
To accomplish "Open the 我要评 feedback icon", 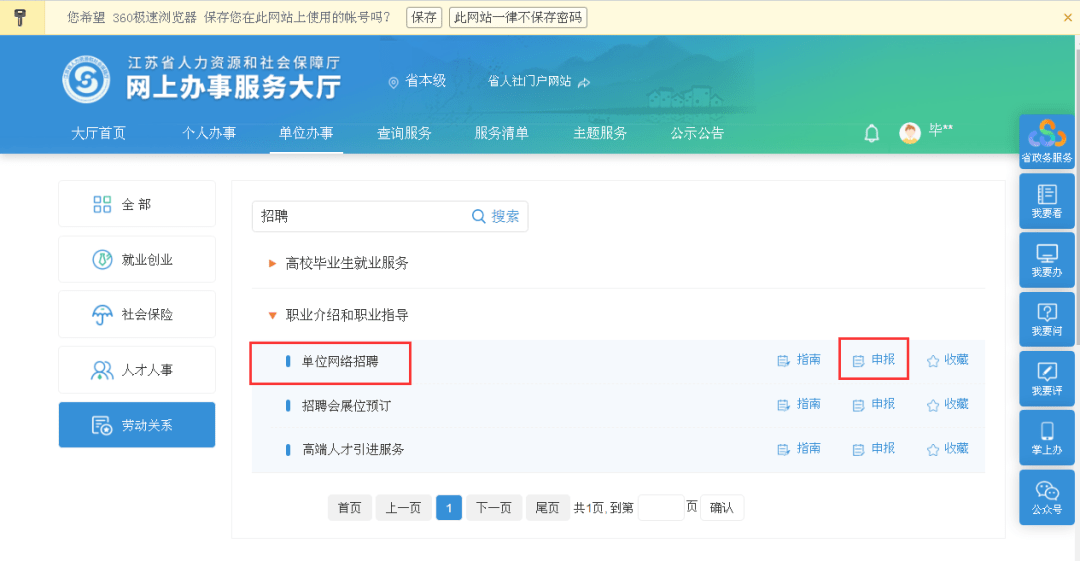I will tap(1046, 378).
